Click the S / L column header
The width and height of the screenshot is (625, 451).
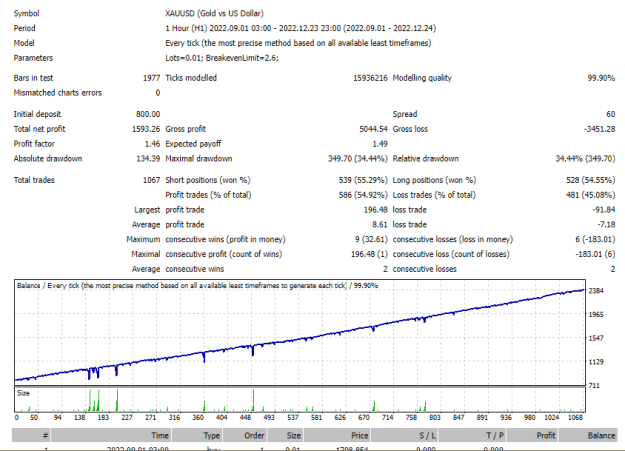(x=404, y=435)
